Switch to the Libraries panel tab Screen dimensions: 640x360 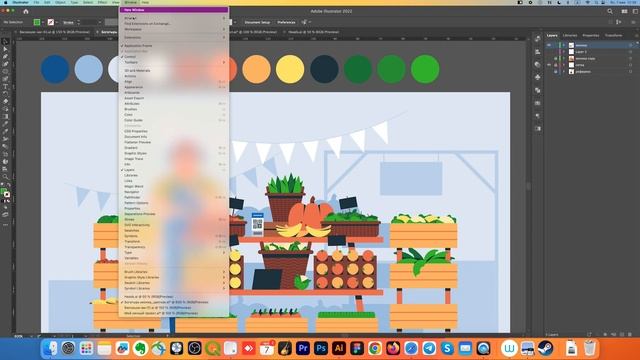[x=570, y=36]
